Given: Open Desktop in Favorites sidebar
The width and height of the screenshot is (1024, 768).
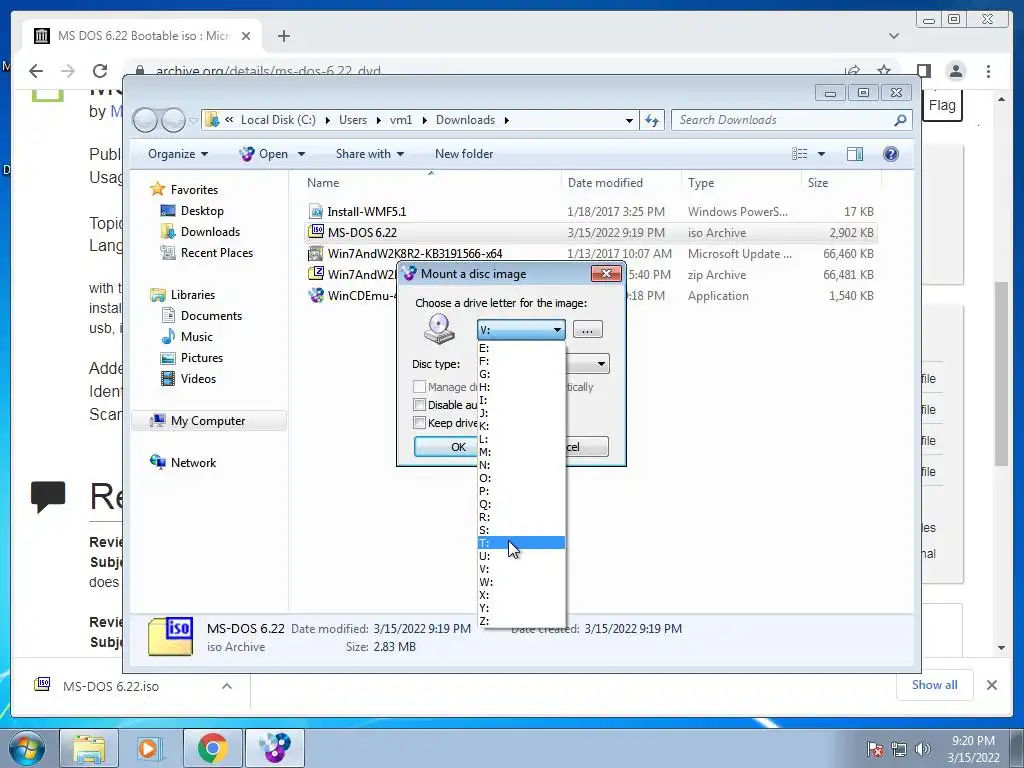Looking at the screenshot, I should [202, 211].
